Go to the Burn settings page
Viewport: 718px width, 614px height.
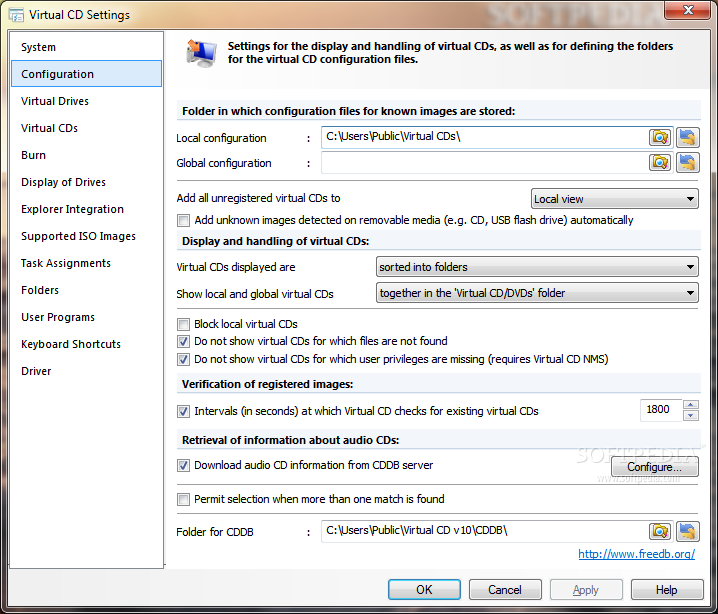click(87, 155)
